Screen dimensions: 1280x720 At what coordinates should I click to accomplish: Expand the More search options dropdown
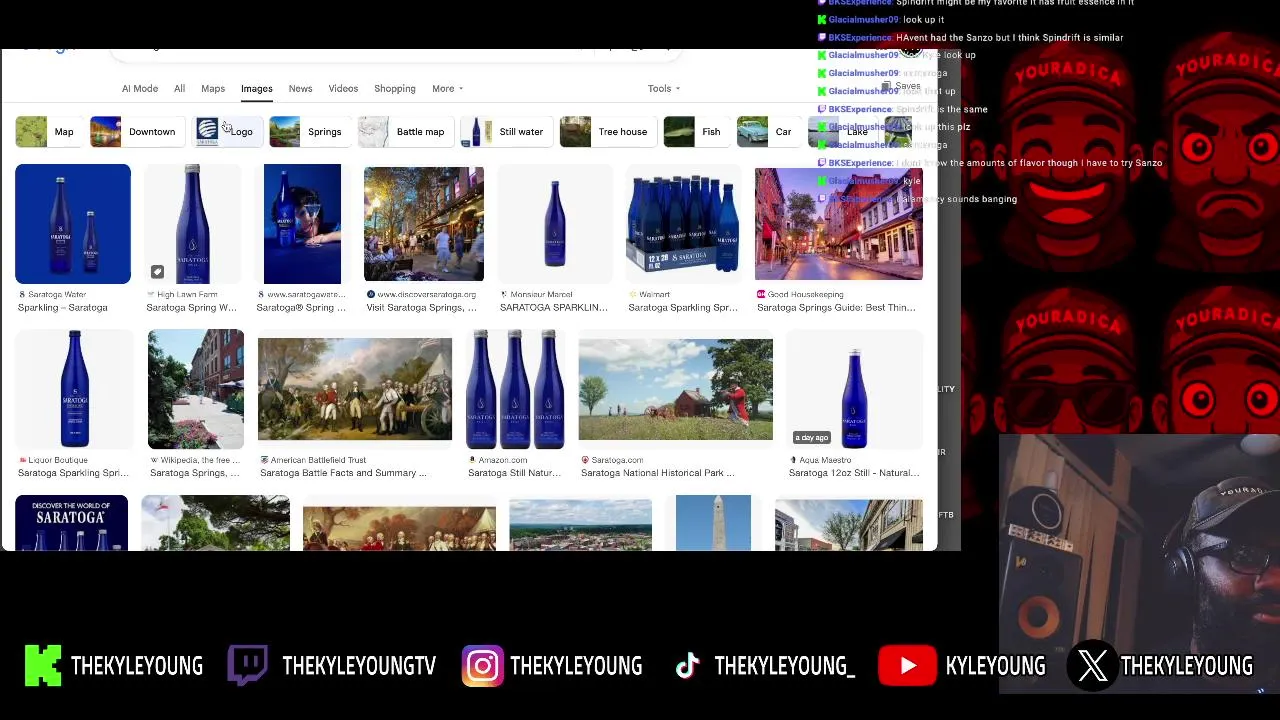[447, 89]
